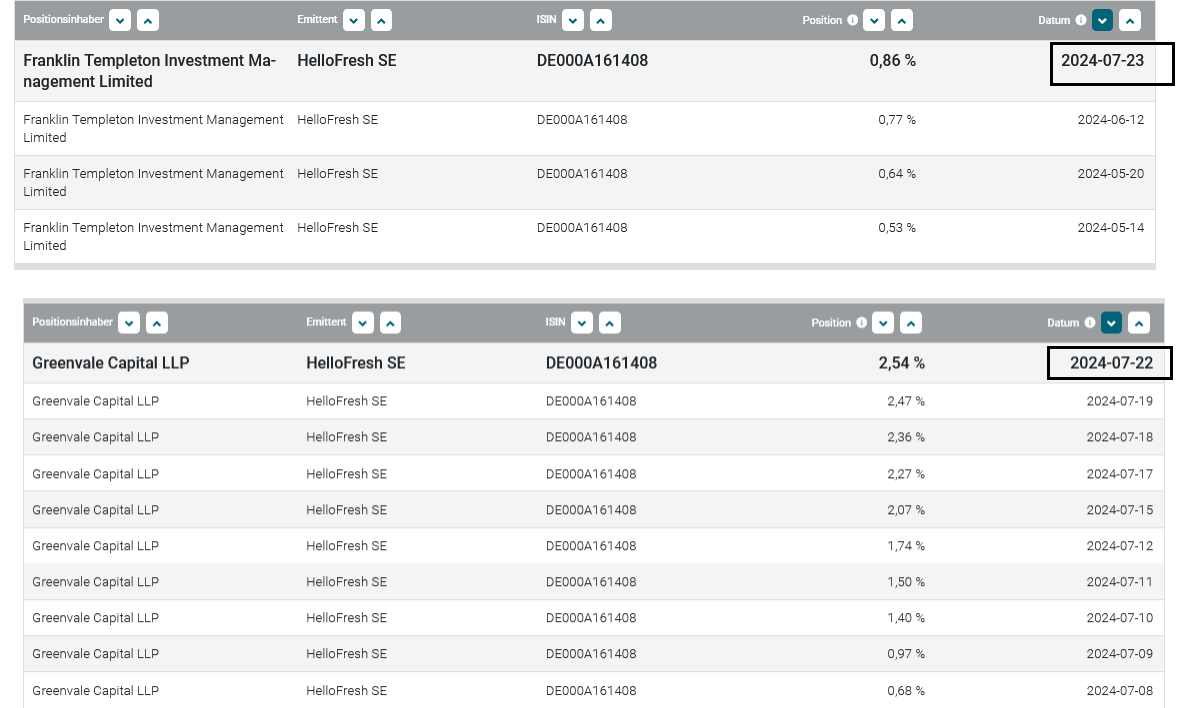This screenshot has height=708, width=1182.
Task: Sort Positionsinhaber ascending in top table
Action: tap(148, 20)
